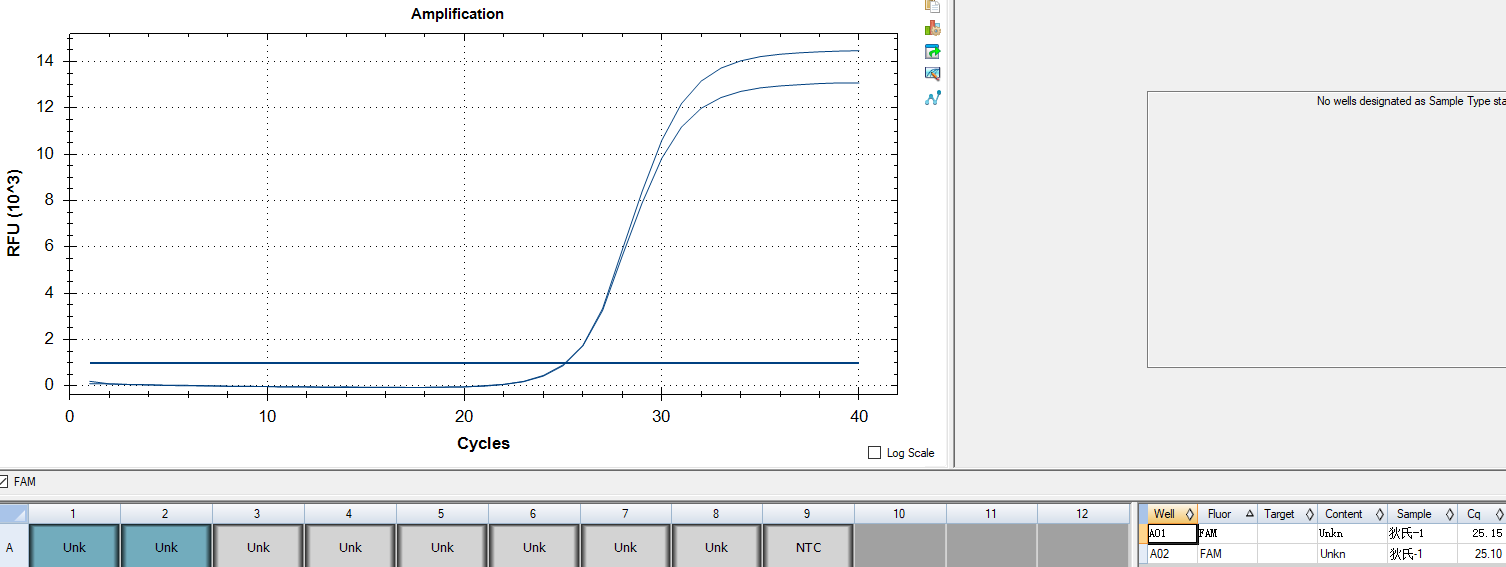Select well A8 labeled Unk

coord(716,547)
